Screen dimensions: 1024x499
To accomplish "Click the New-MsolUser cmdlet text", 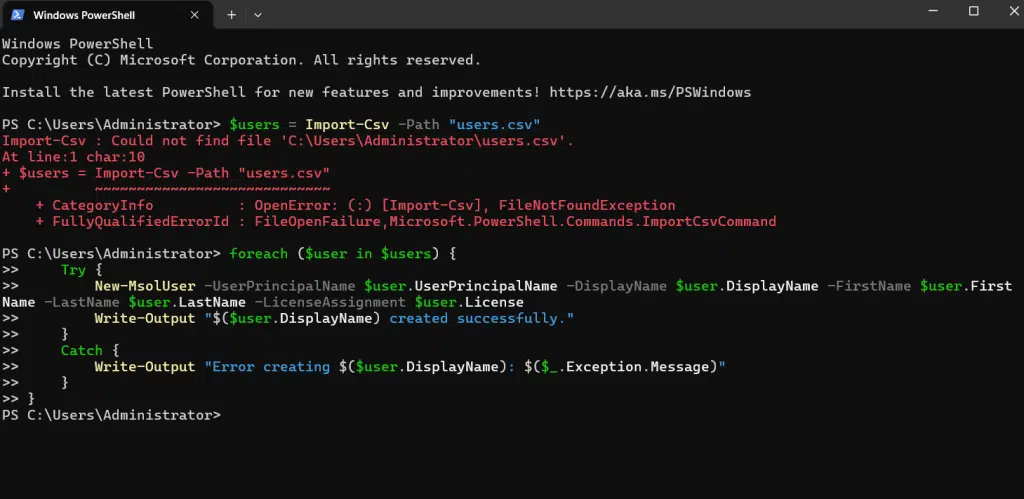I will click(144, 286).
